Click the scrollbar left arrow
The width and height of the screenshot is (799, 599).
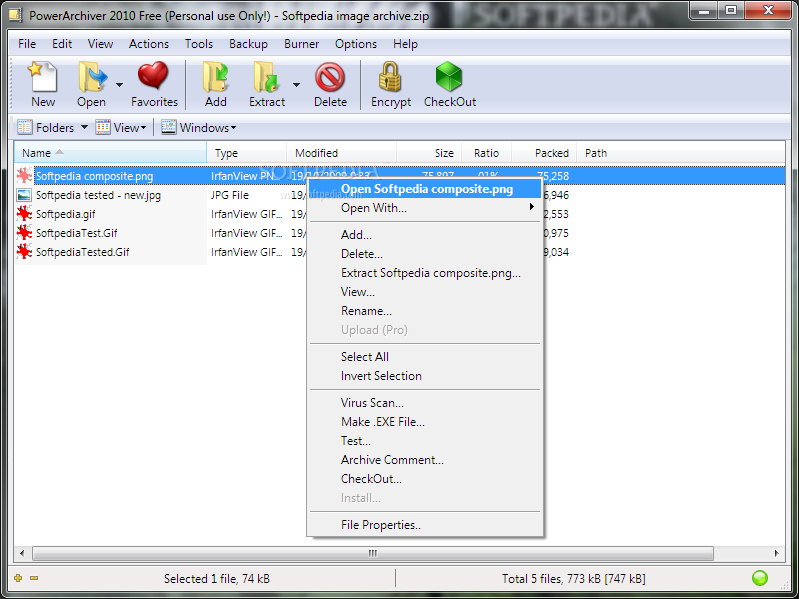tap(22, 553)
